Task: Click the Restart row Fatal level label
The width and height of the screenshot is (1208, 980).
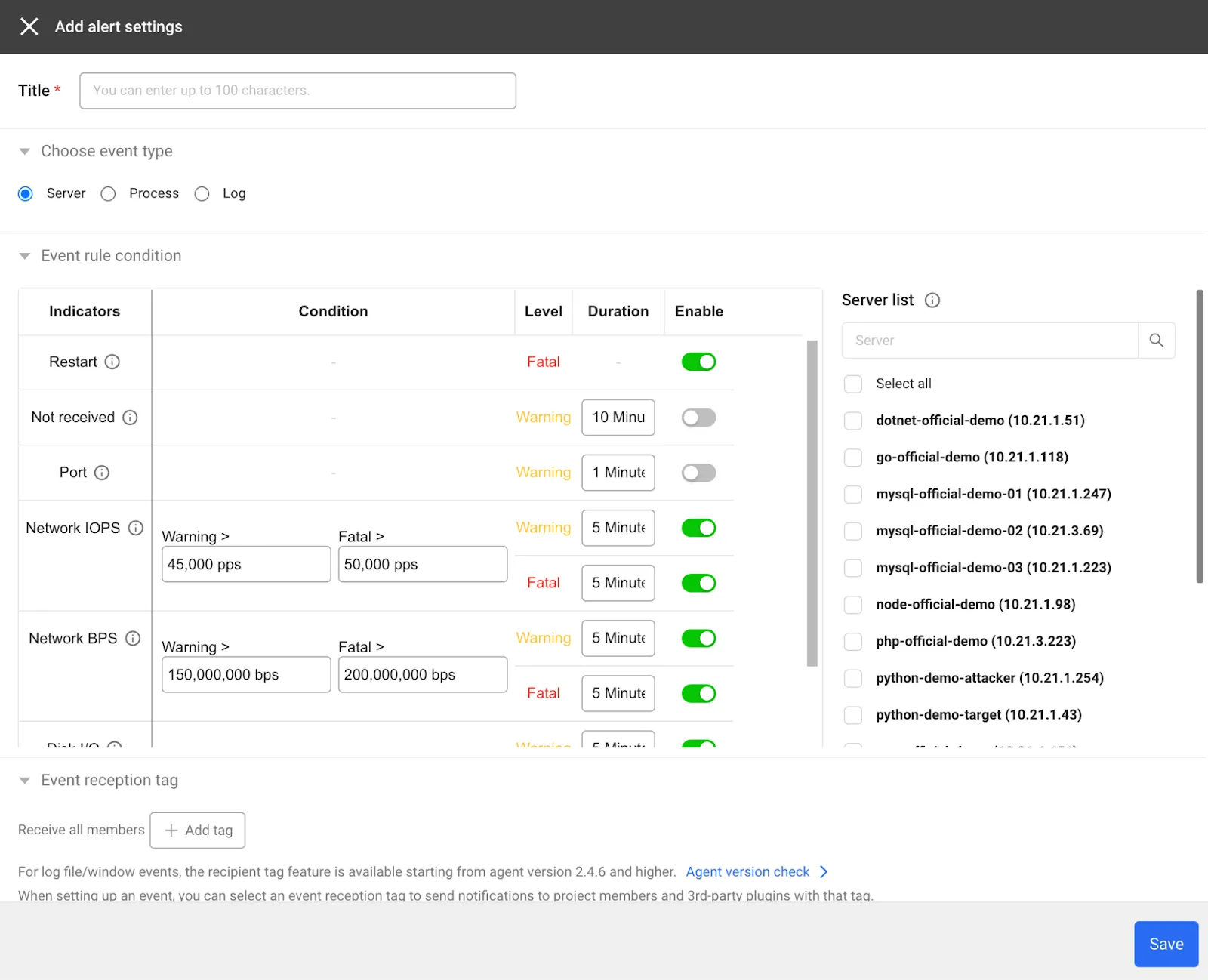Action: click(544, 362)
